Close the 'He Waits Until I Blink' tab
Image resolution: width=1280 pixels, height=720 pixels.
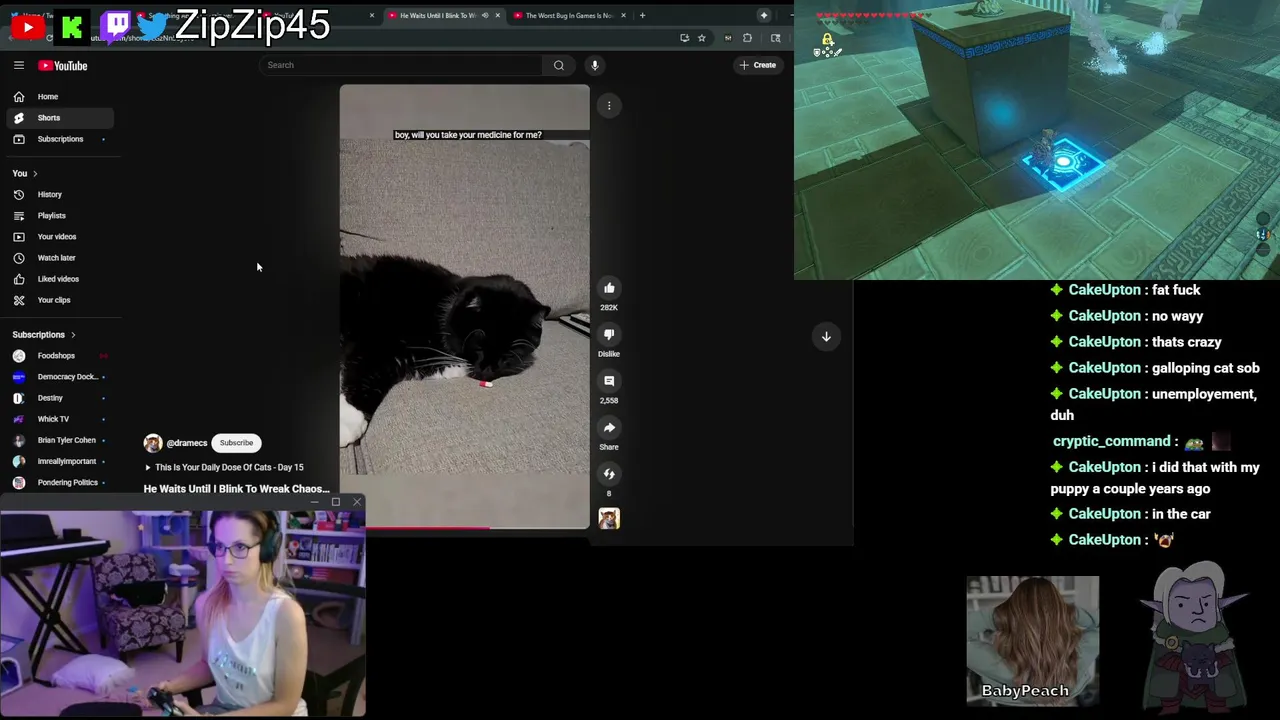coord(497,15)
